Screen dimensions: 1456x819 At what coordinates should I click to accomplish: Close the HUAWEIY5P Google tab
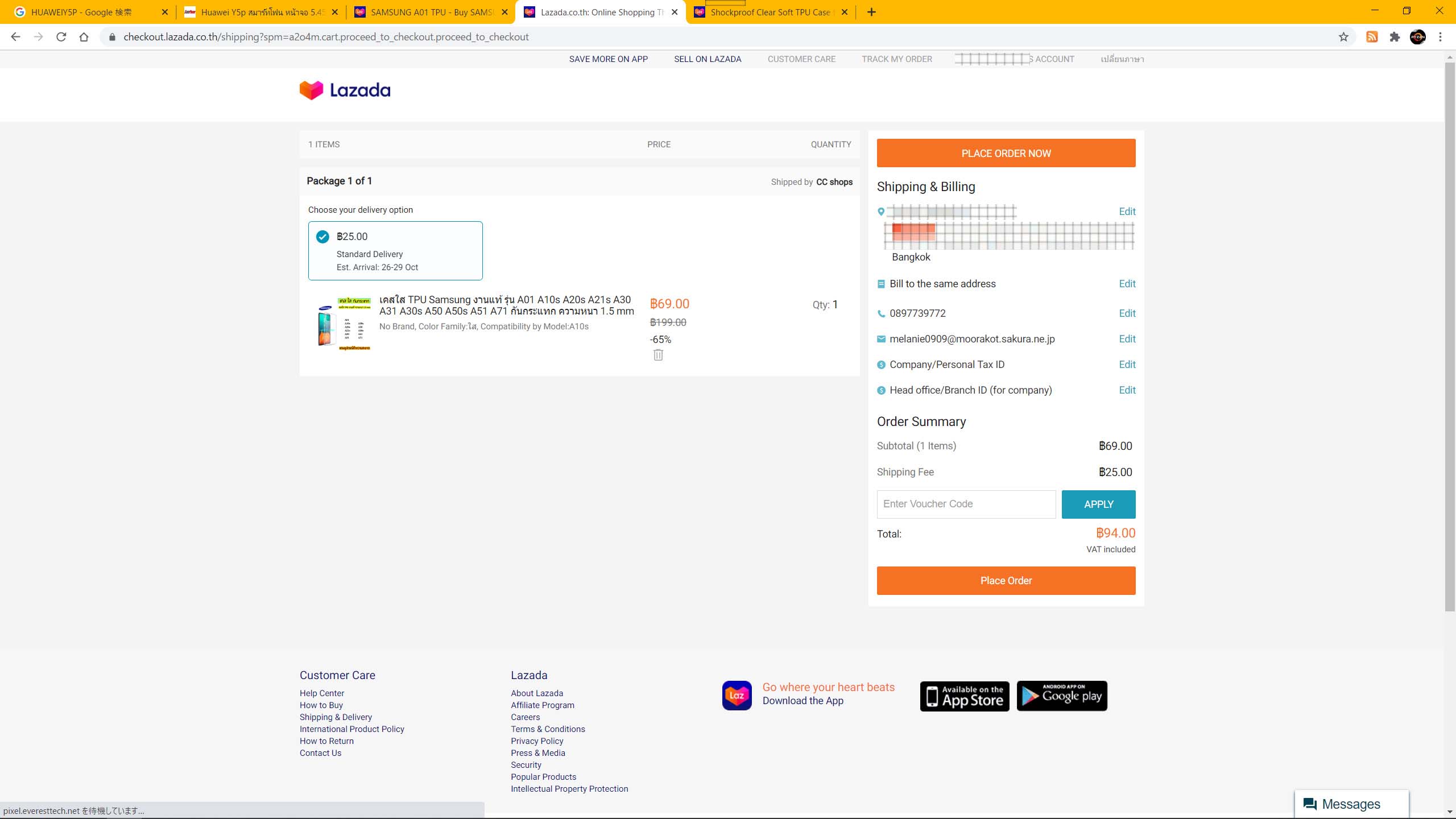(165, 12)
